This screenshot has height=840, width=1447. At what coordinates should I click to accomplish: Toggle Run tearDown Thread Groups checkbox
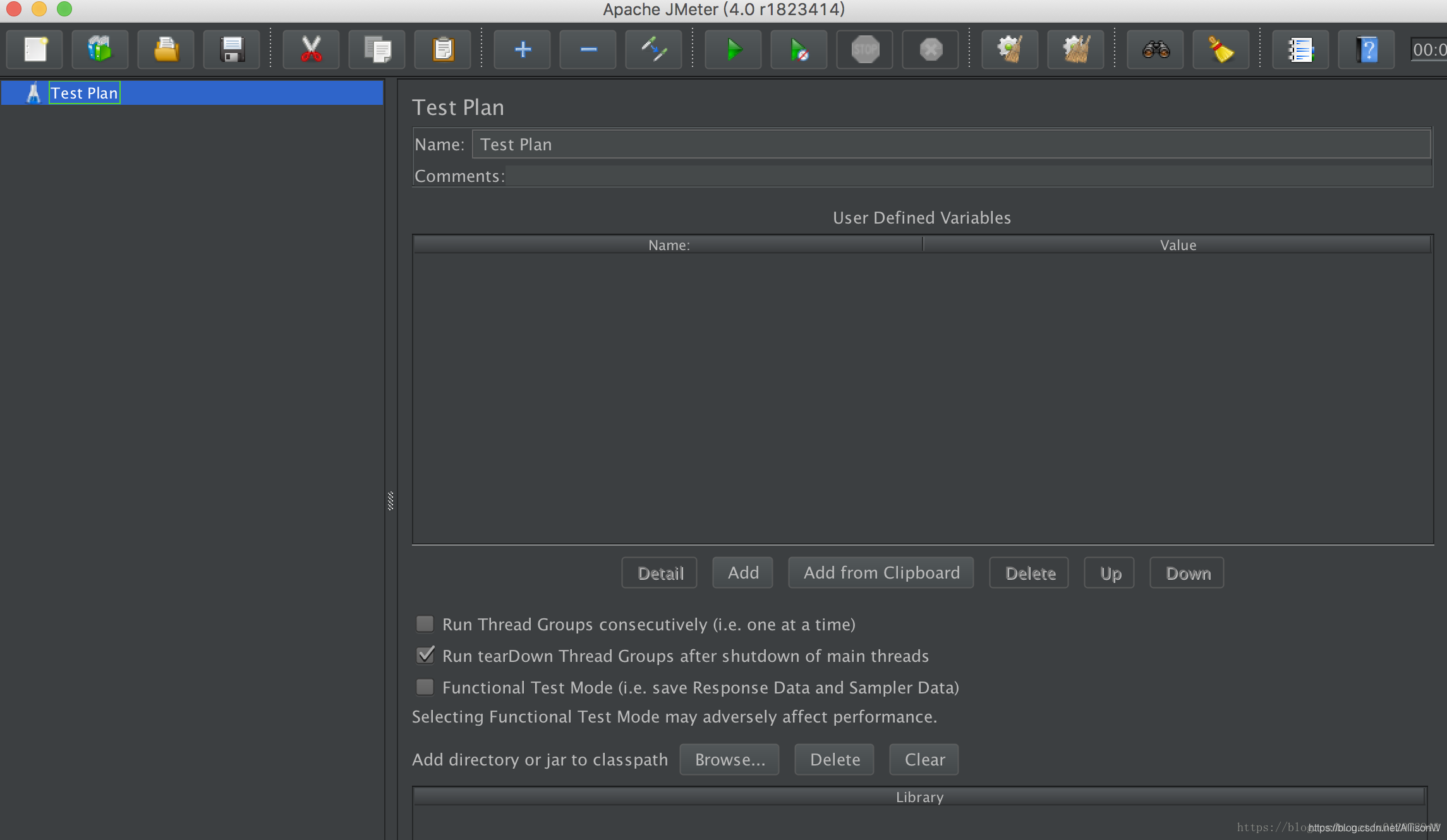tap(425, 655)
